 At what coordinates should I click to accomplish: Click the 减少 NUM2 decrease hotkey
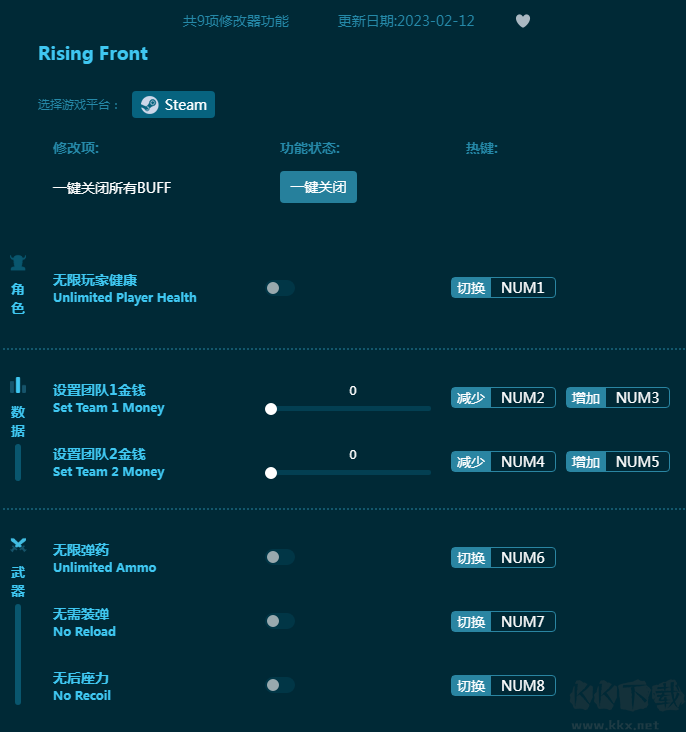click(x=503, y=398)
